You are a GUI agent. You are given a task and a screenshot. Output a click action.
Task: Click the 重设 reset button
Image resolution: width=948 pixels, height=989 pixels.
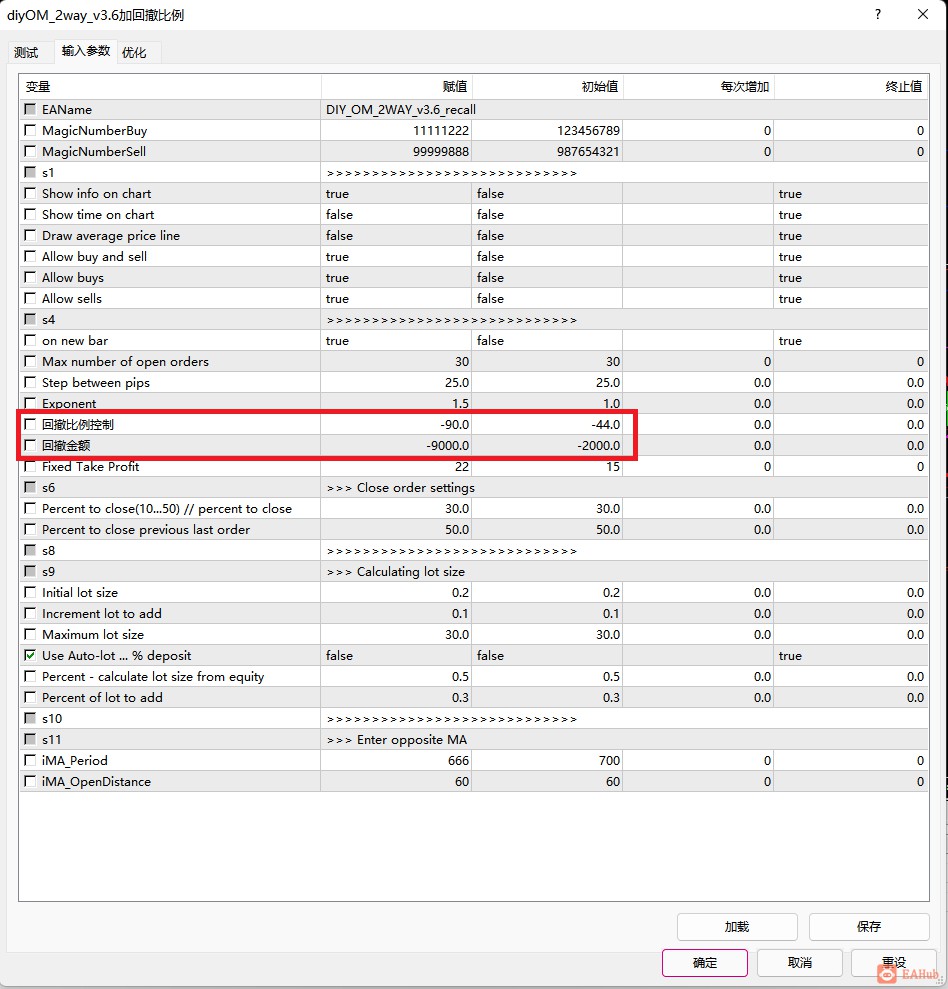pos(894,963)
